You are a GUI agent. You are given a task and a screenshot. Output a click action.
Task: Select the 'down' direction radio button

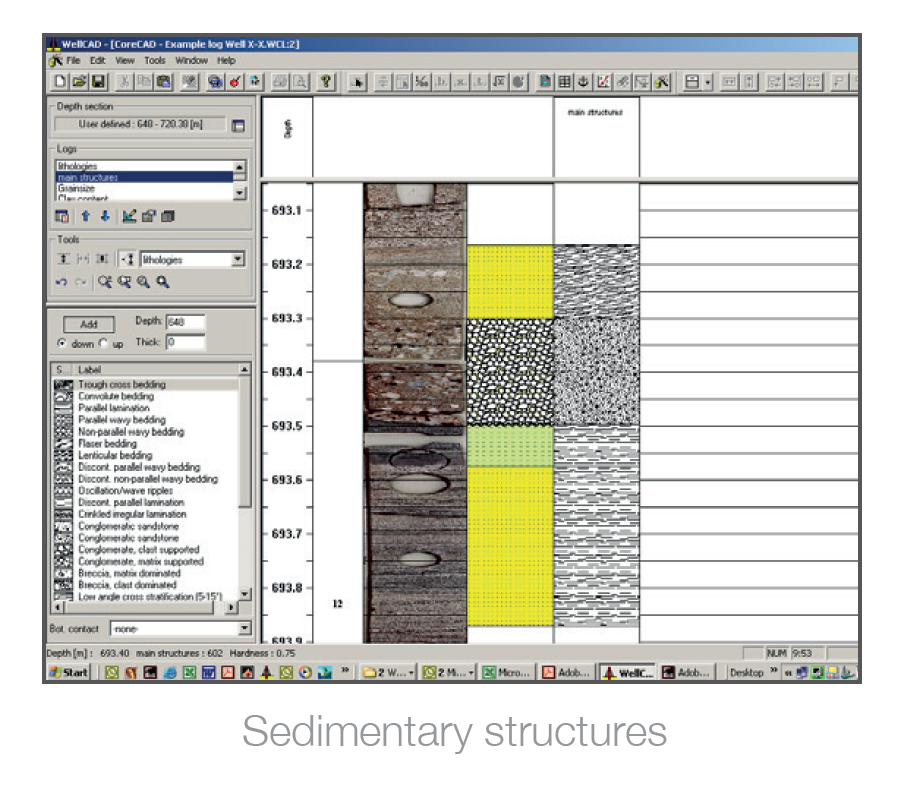coord(61,343)
